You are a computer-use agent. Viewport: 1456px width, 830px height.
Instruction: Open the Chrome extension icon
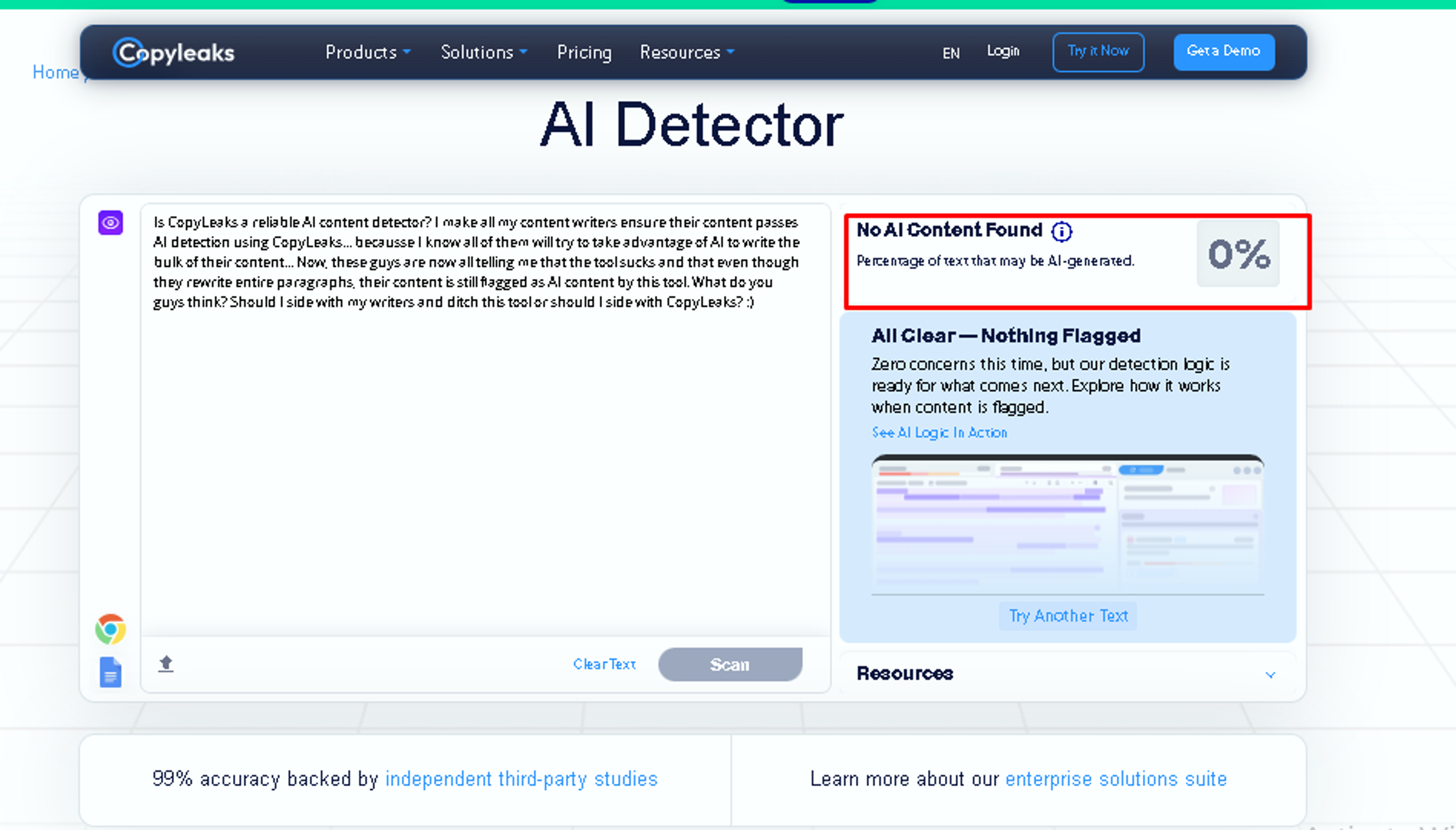click(x=111, y=629)
